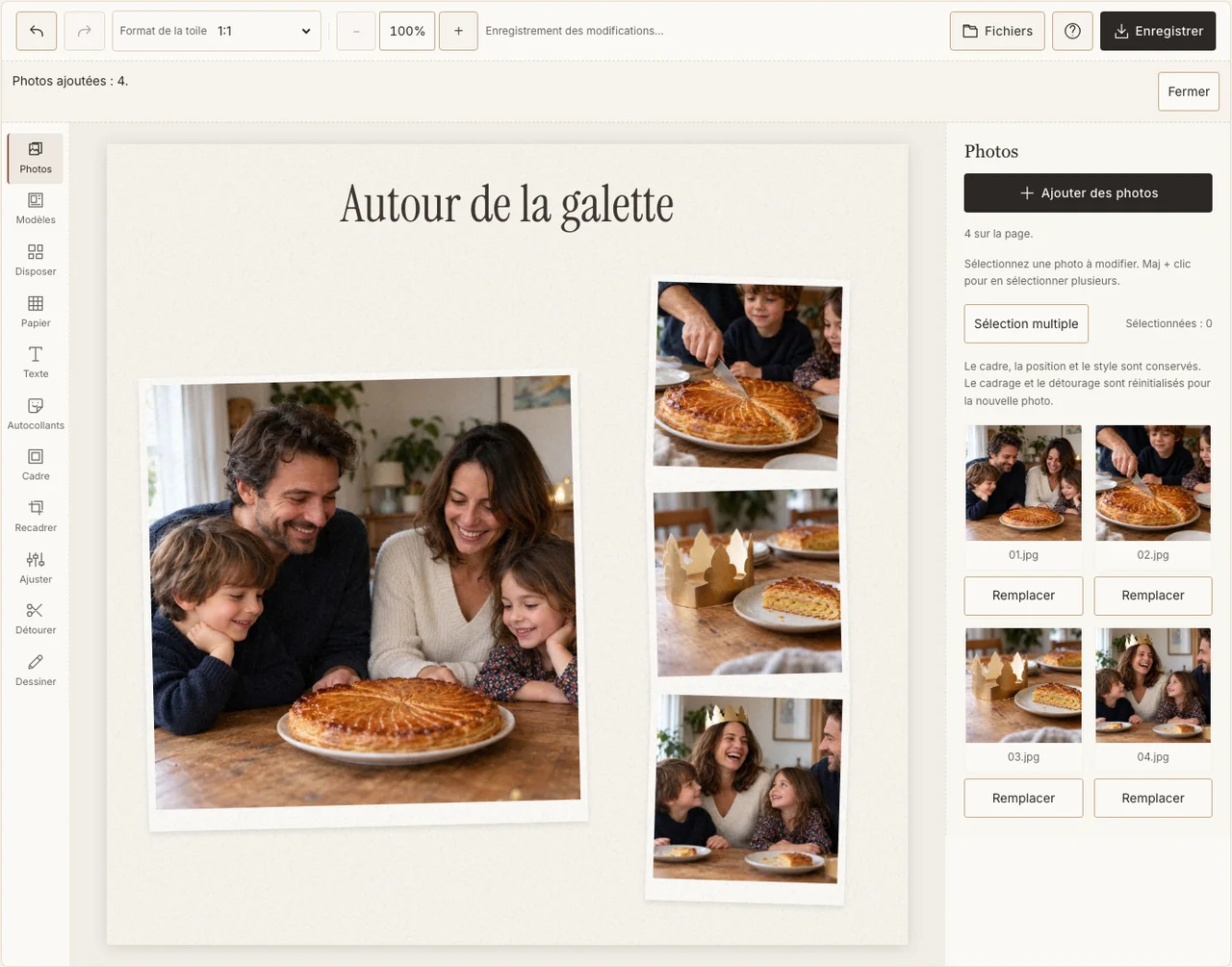Screen dimensions: 1232x967
Task: Click the 'Enregistrement des modifications…' status
Action: click(575, 31)
